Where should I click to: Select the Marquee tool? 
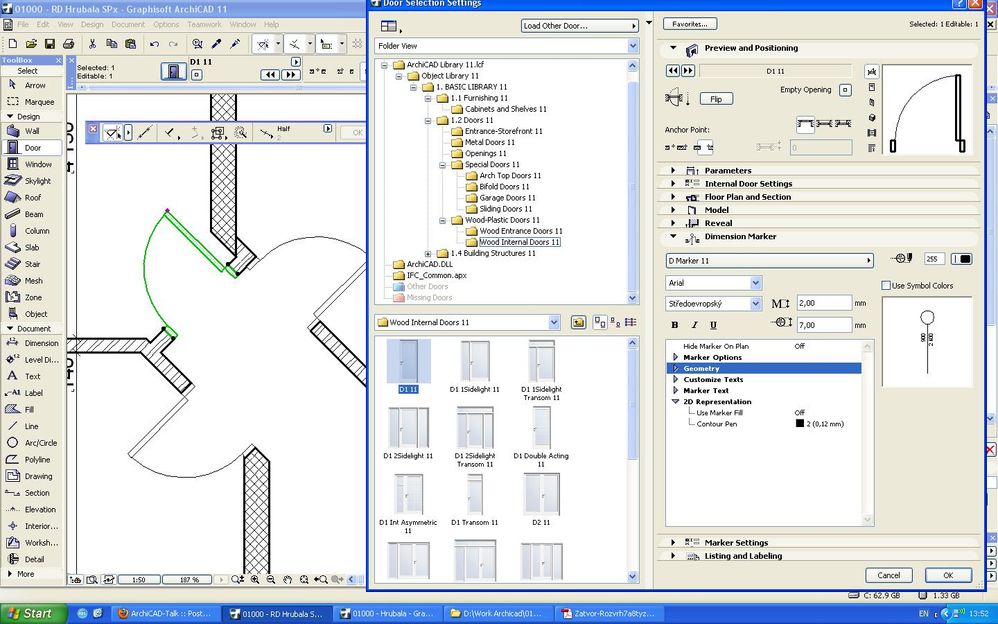tap(31, 101)
